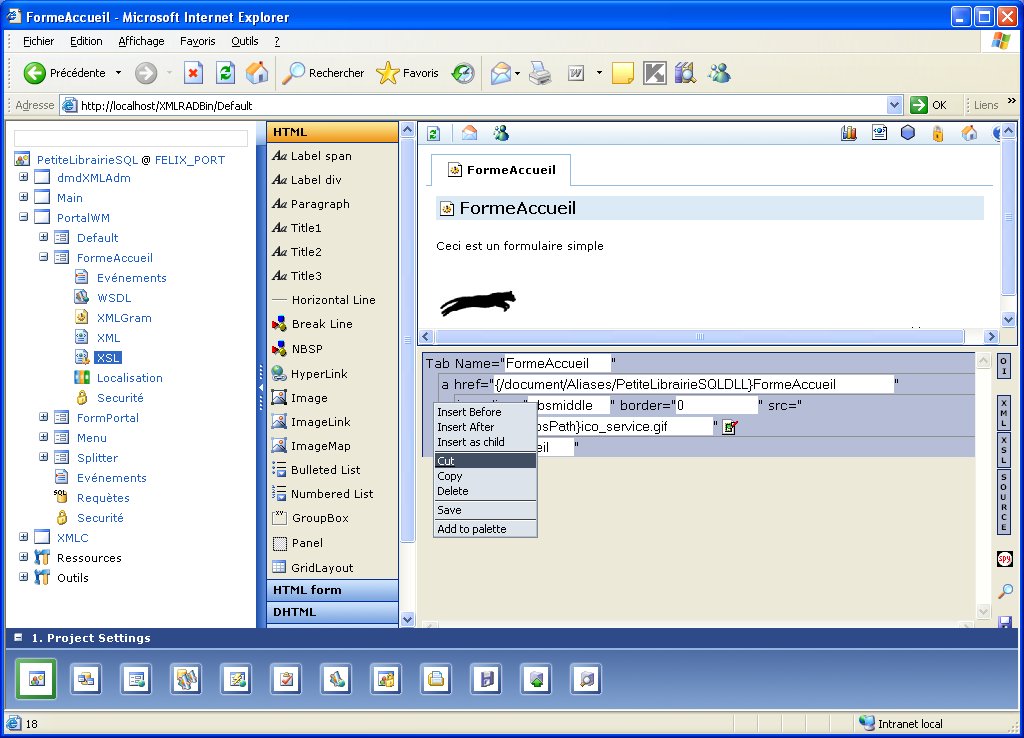Viewport: 1024px width, 738px height.
Task: Collapse the FormeAccueil tree node
Action: point(43,258)
